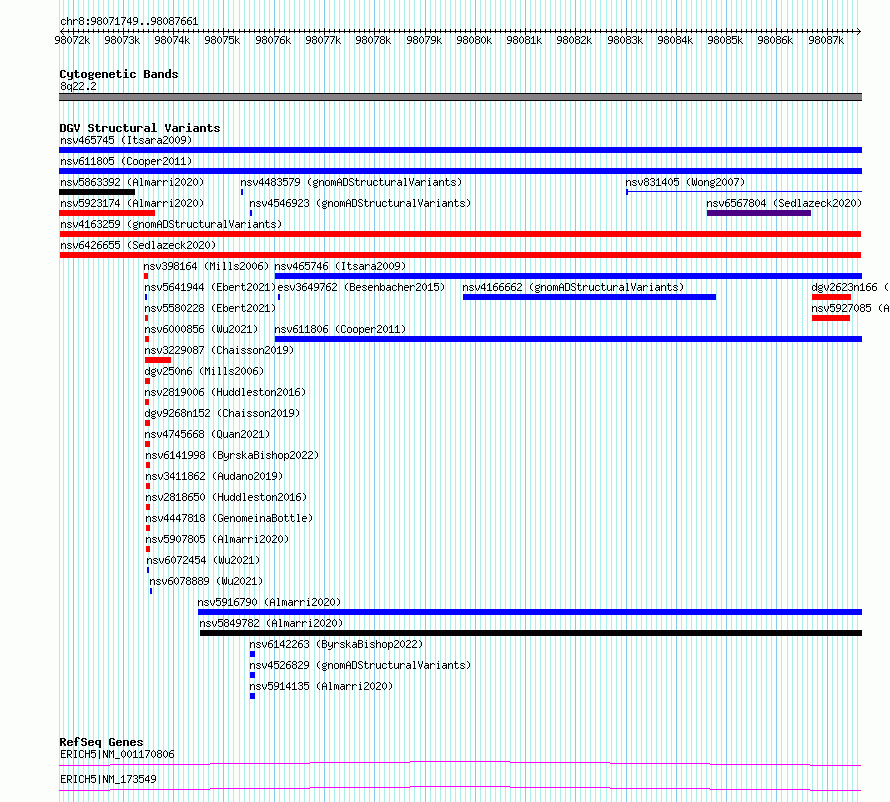Image resolution: width=890 pixels, height=802 pixels.
Task: Click nsv5914135 (Almarri2020) label
Action: click(x=321, y=686)
